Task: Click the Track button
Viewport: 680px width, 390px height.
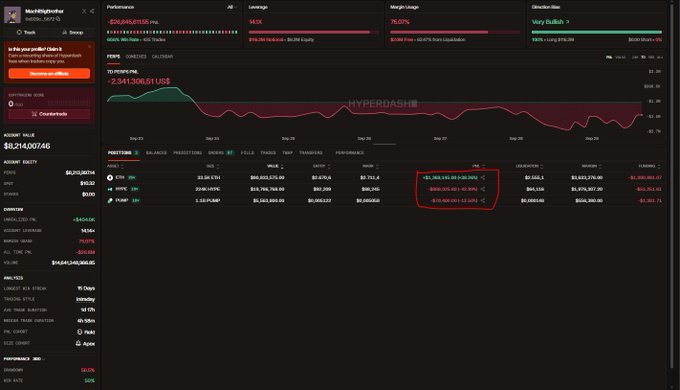Action: [x=26, y=33]
